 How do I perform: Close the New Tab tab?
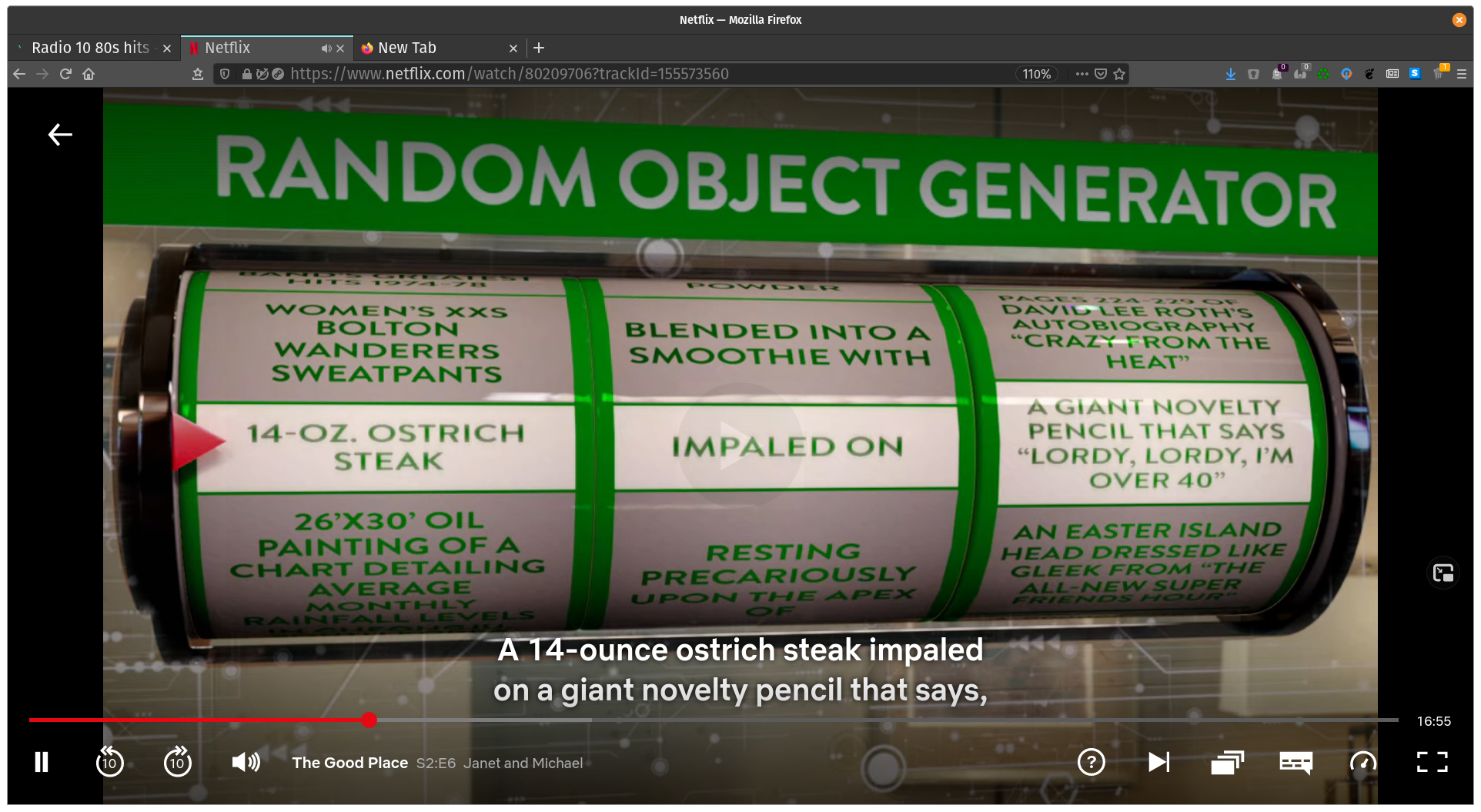513,48
